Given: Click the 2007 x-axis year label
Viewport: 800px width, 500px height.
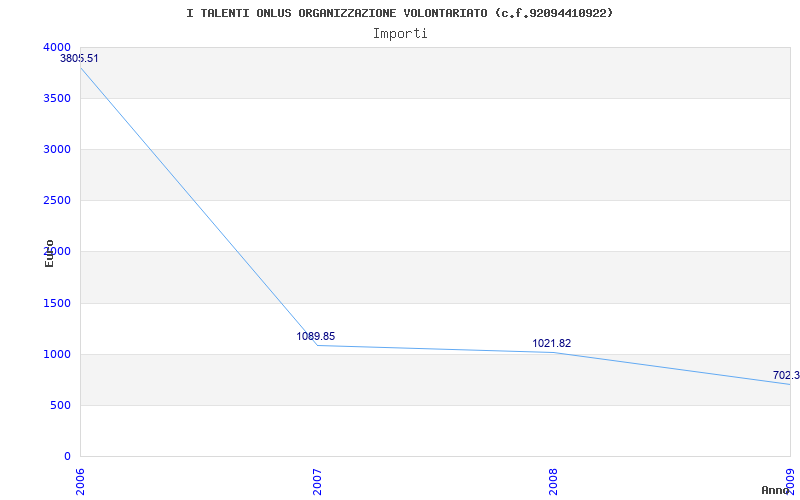Looking at the screenshot, I should [317, 482].
